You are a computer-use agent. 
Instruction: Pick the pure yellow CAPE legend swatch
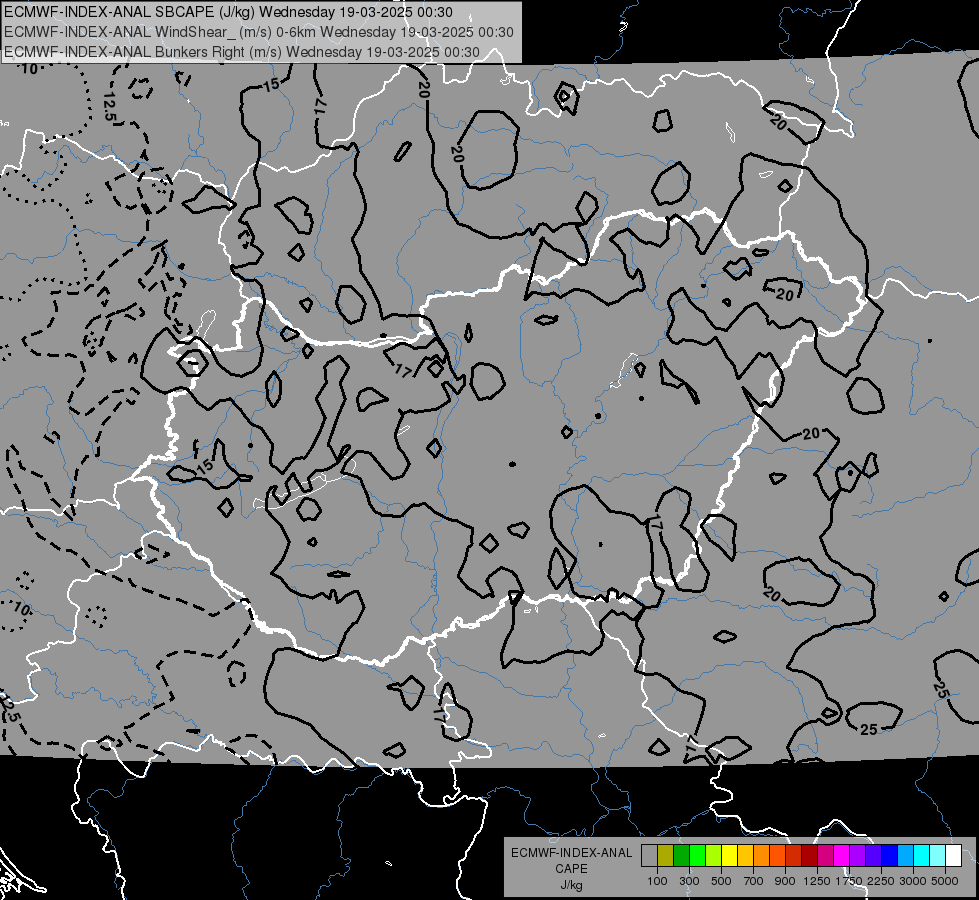coord(729,855)
